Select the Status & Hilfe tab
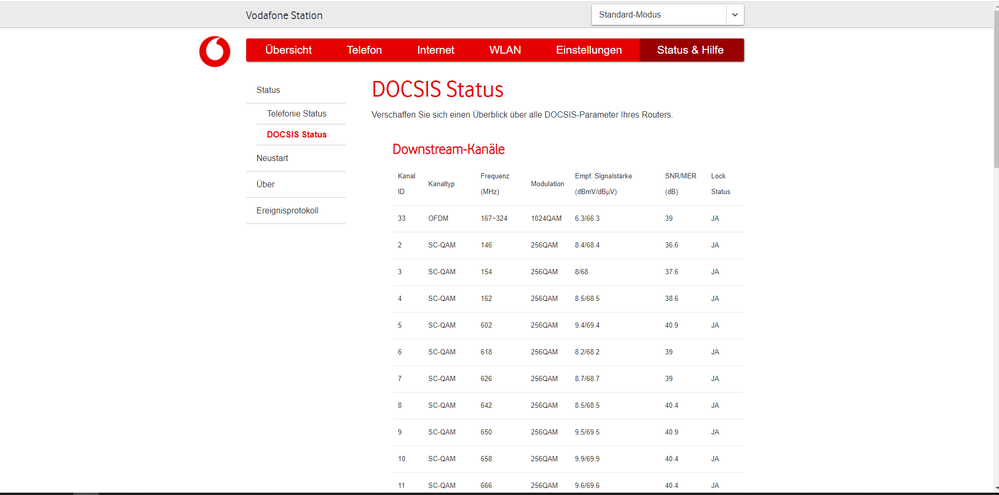Screen dimensions: 999x495 coord(691,50)
